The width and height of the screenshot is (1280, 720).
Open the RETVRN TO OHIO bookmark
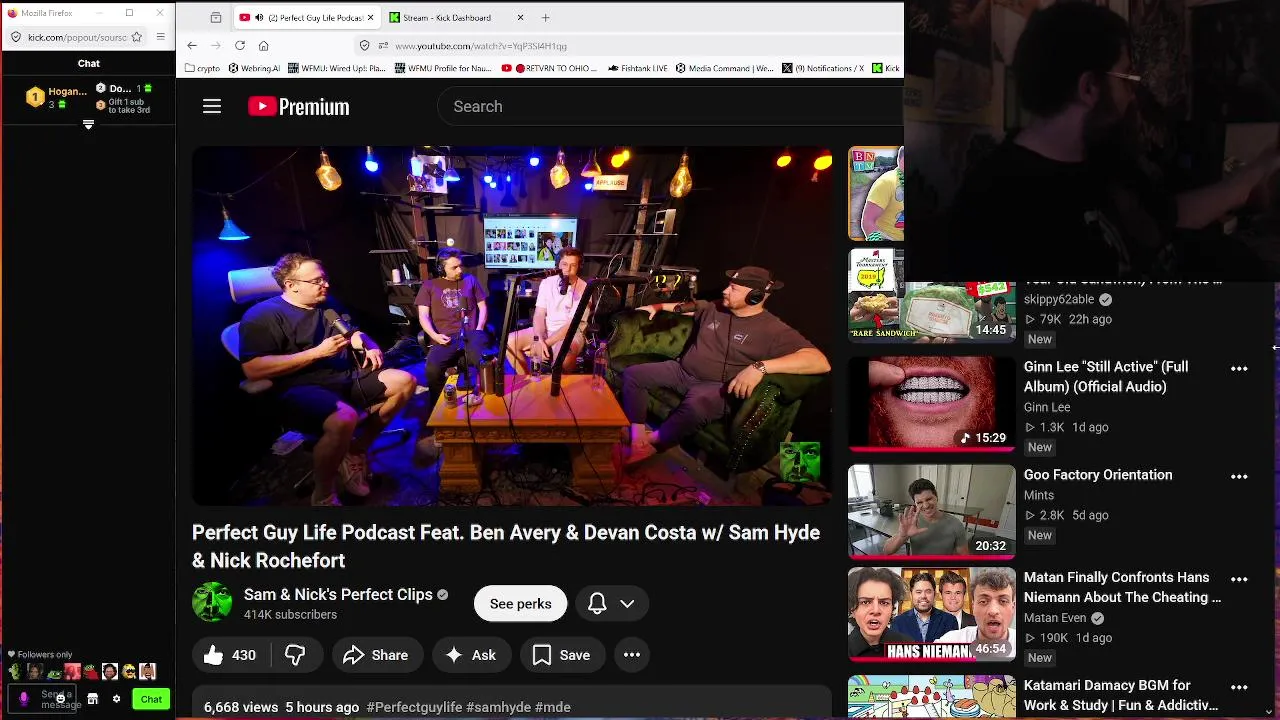[x=549, y=68]
